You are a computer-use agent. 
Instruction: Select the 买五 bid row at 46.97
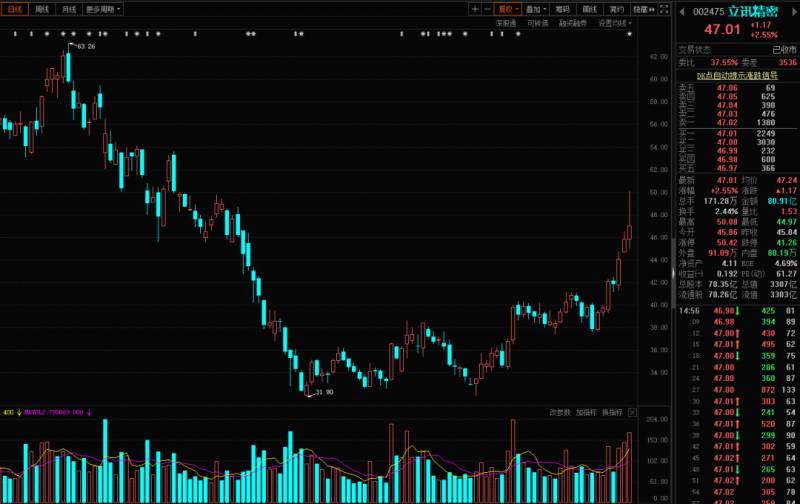tap(738, 168)
